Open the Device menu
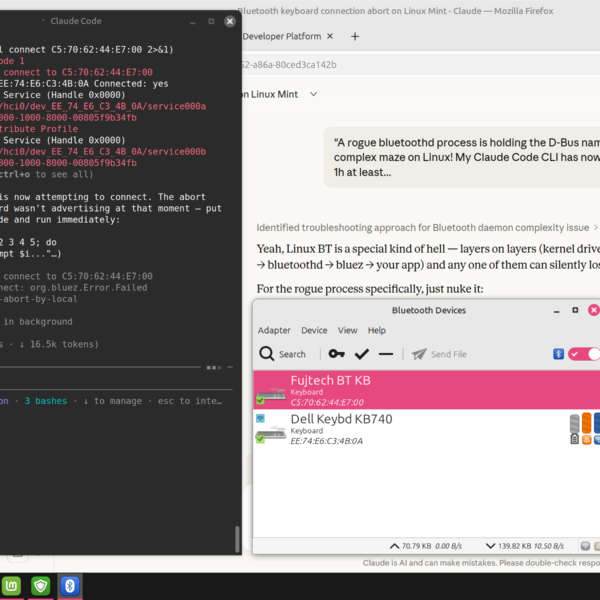 [314, 330]
